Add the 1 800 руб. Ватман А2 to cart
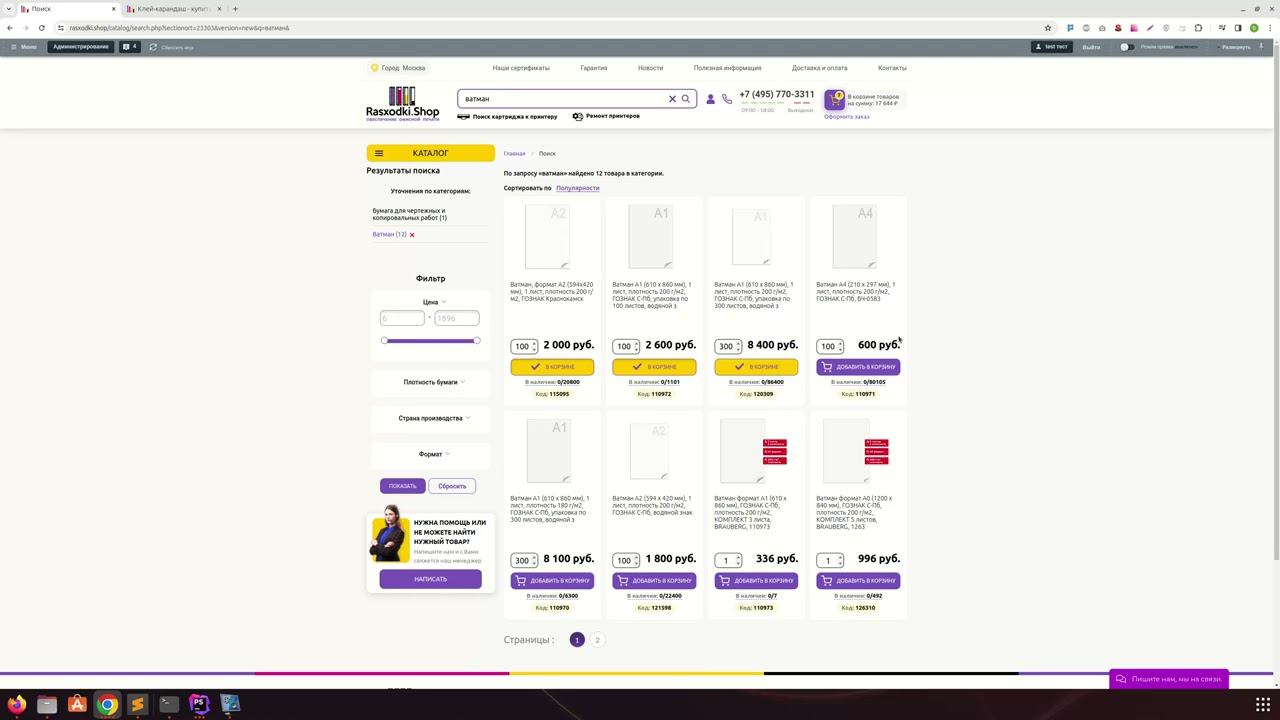The image size is (1280, 720). tap(654, 581)
